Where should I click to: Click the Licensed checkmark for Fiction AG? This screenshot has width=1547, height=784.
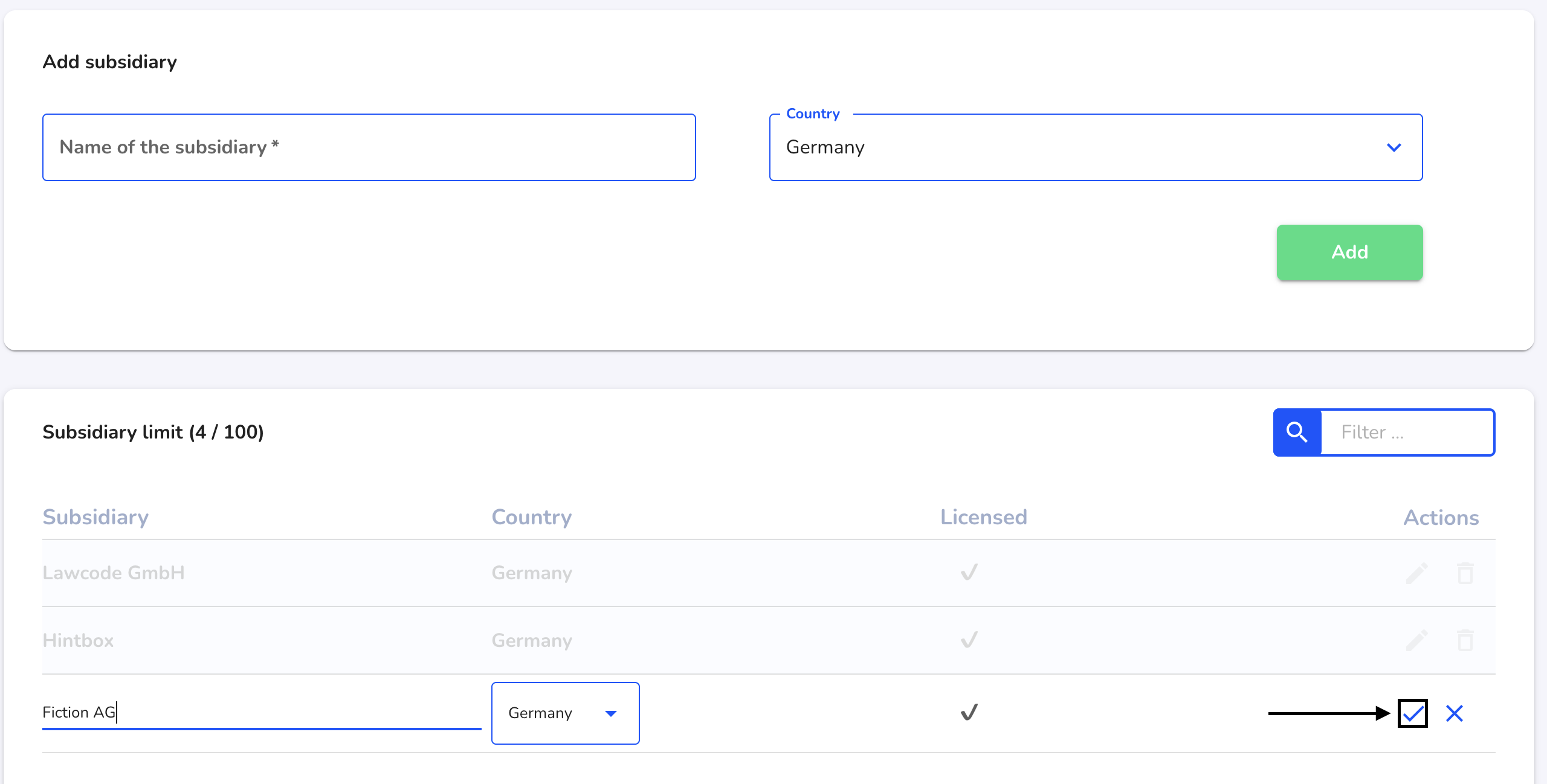click(969, 712)
